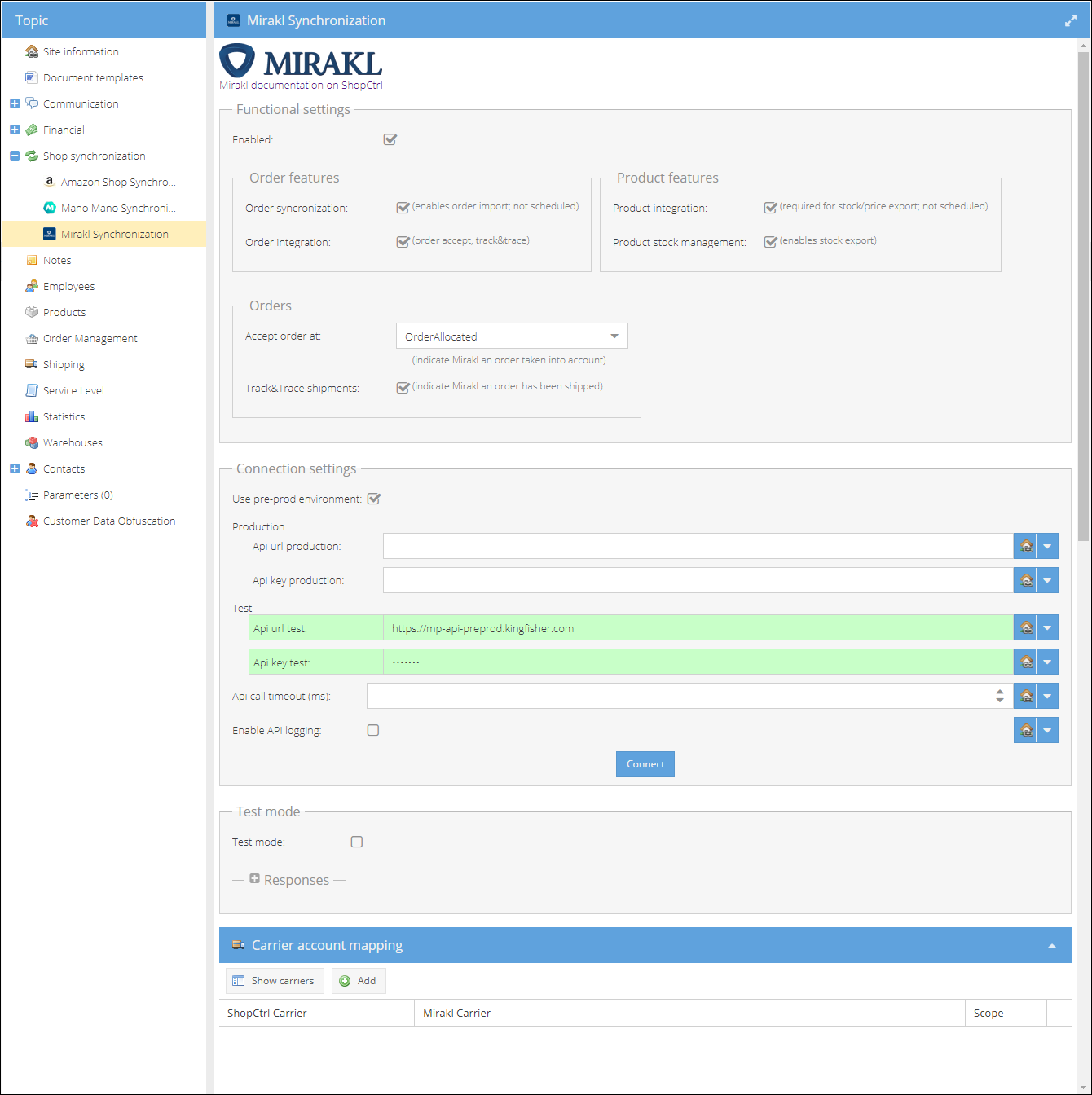Screen dimensions: 1092x1095
Task: Select Statistics in topic tree
Action: (x=104, y=416)
